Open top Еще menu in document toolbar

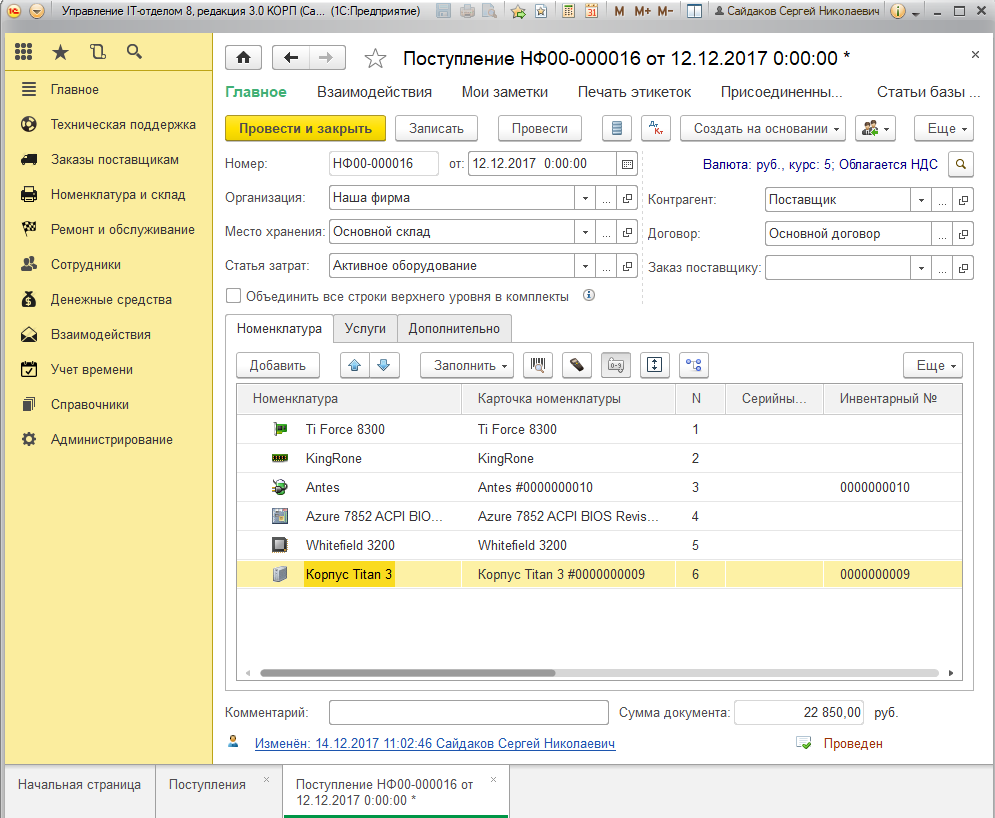(944, 128)
